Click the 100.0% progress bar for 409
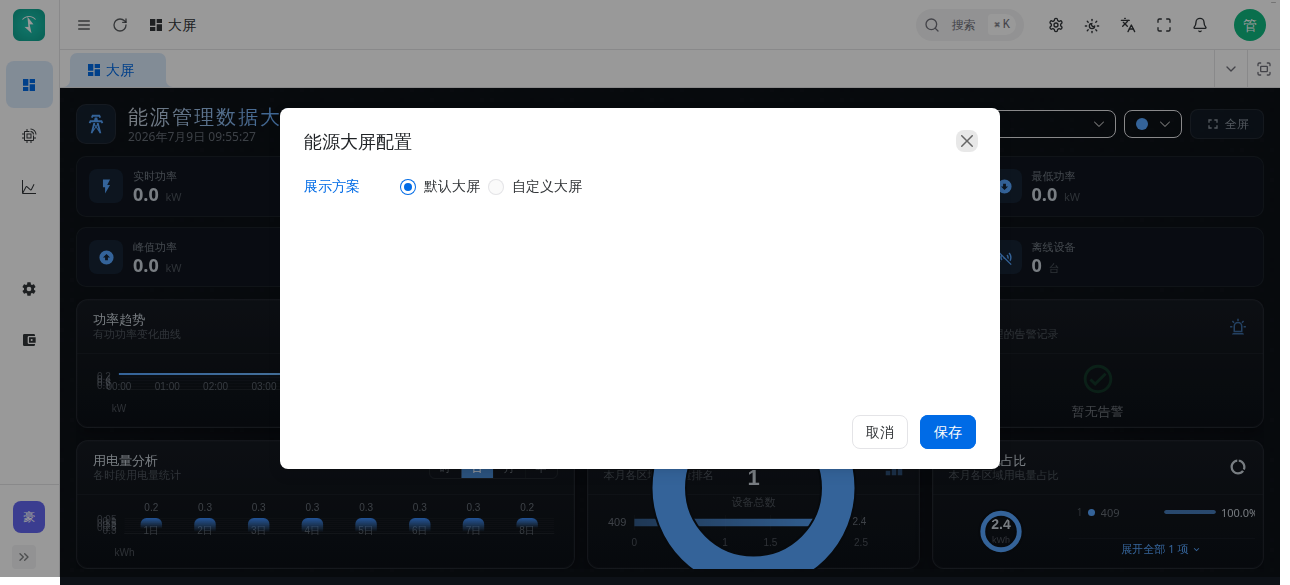 [1190, 512]
